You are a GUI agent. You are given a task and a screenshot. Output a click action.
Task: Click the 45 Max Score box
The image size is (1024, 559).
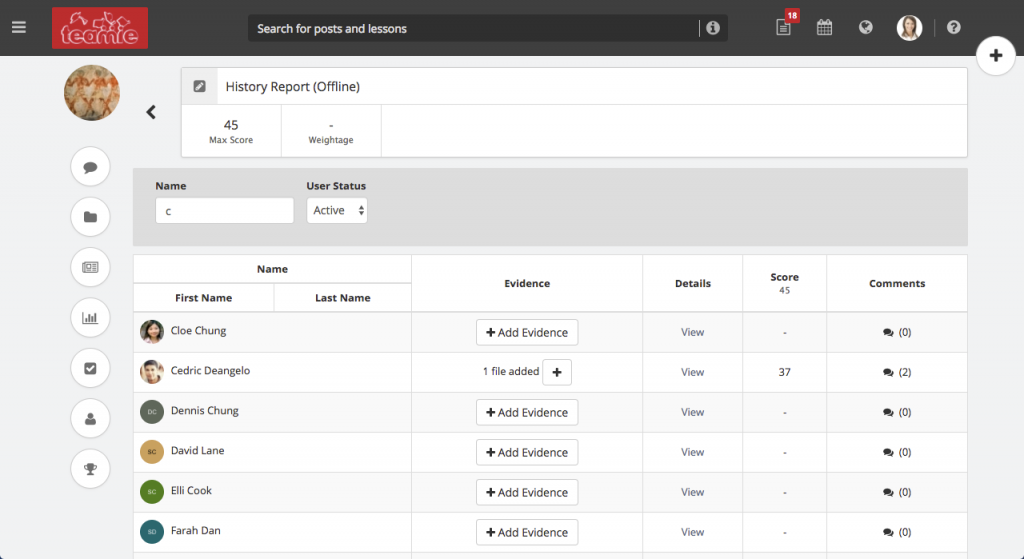point(231,131)
